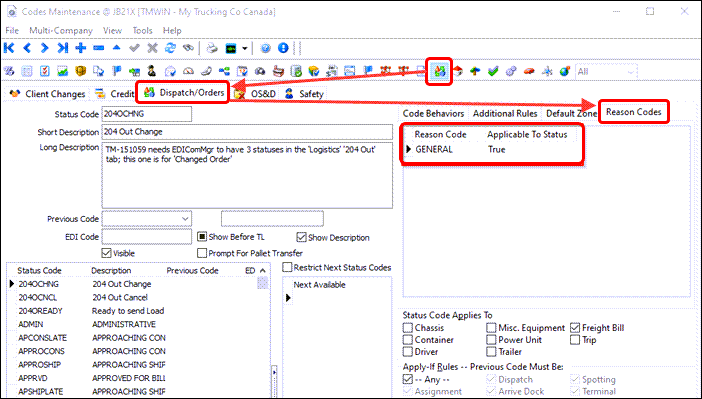Image resolution: width=702 pixels, height=399 pixels.
Task: Click the red car icon in toolbar
Action: point(529,71)
